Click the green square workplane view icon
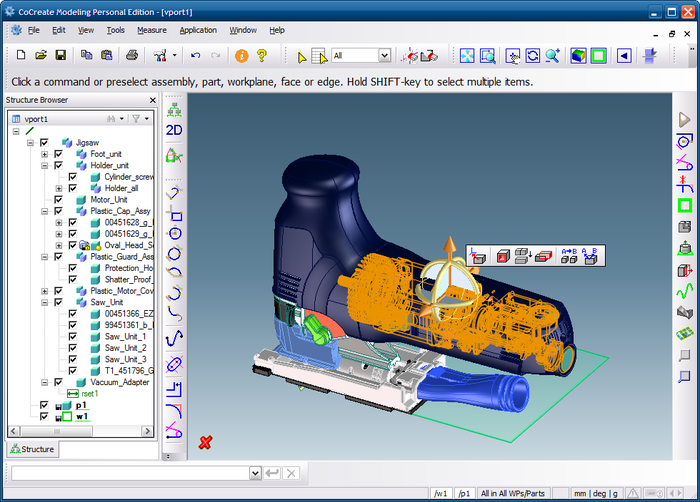Image resolution: width=700 pixels, height=502 pixels. (x=598, y=56)
